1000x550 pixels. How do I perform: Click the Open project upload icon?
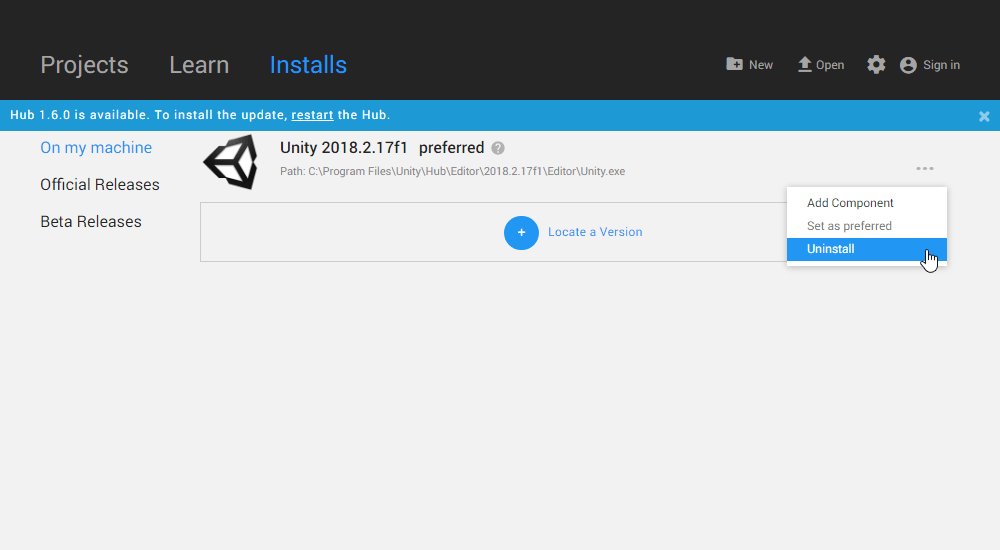pos(805,64)
